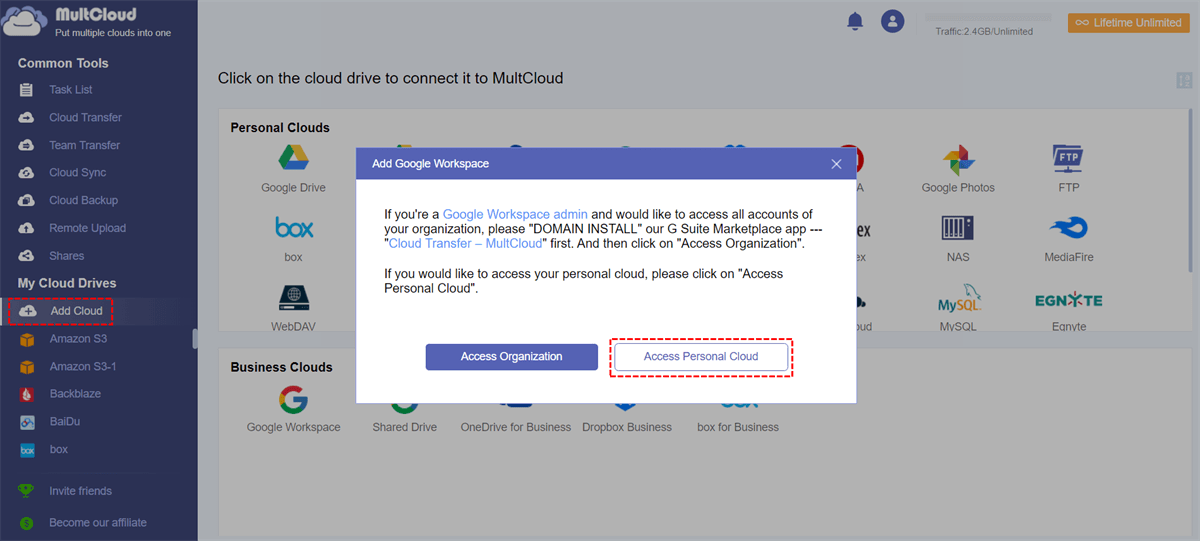Click the traffic usage progress bar
This screenshot has width=1200, height=541.
(x=987, y=17)
